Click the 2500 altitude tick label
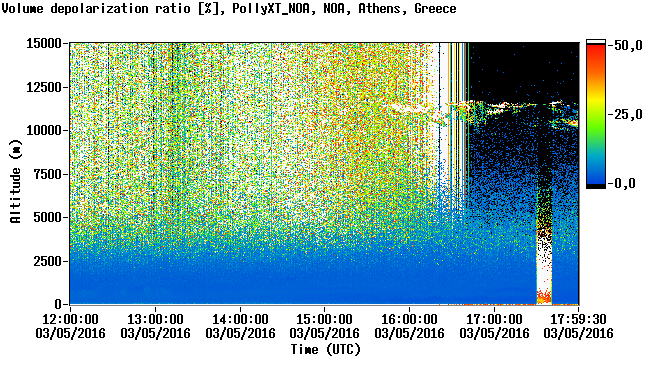 48,261
